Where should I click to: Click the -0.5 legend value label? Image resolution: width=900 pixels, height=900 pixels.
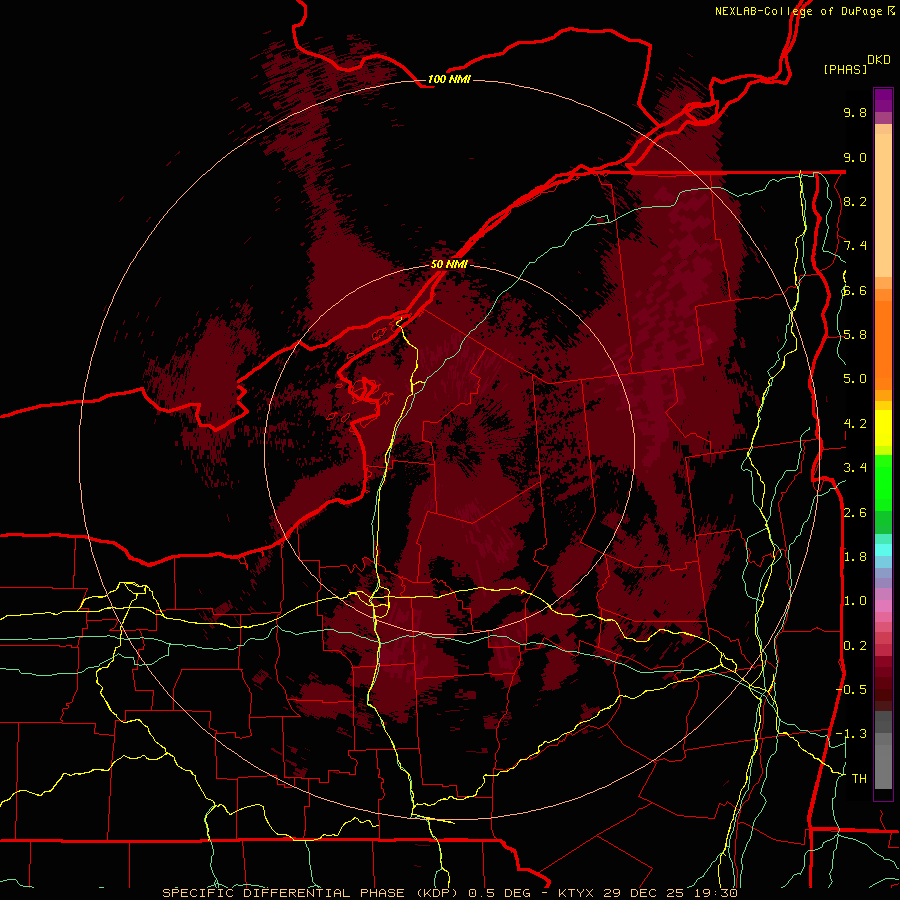pyautogui.click(x=851, y=690)
